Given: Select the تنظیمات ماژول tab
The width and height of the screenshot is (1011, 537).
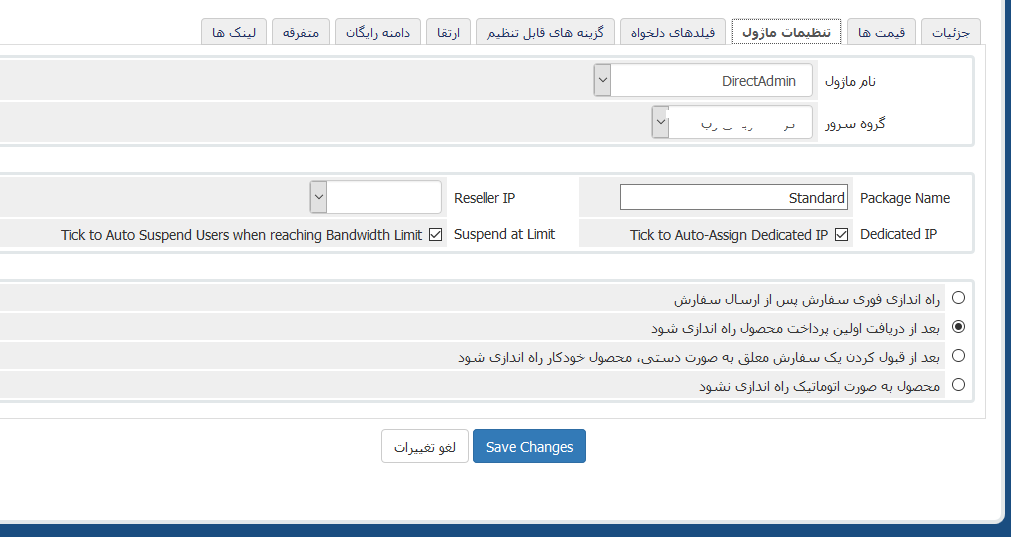Looking at the screenshot, I should click(x=786, y=33).
